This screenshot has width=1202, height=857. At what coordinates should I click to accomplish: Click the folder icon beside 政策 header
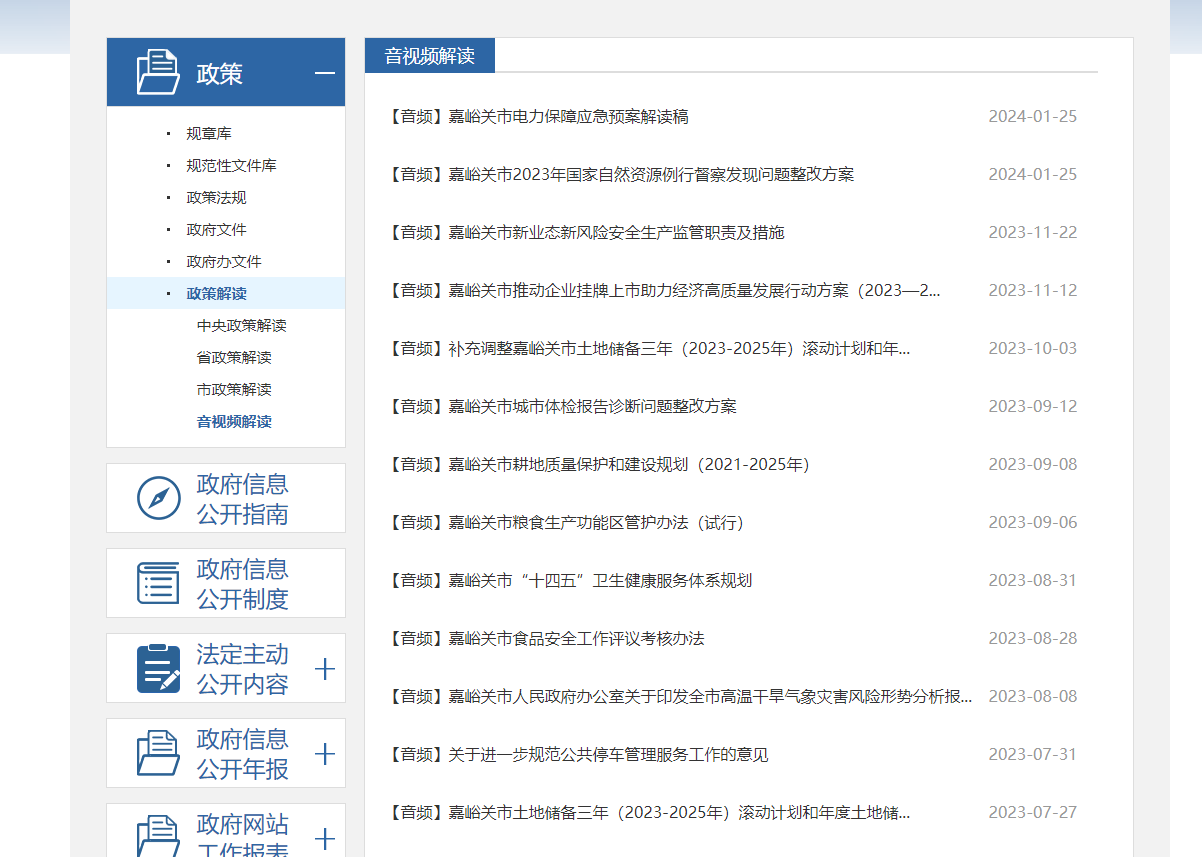158,72
